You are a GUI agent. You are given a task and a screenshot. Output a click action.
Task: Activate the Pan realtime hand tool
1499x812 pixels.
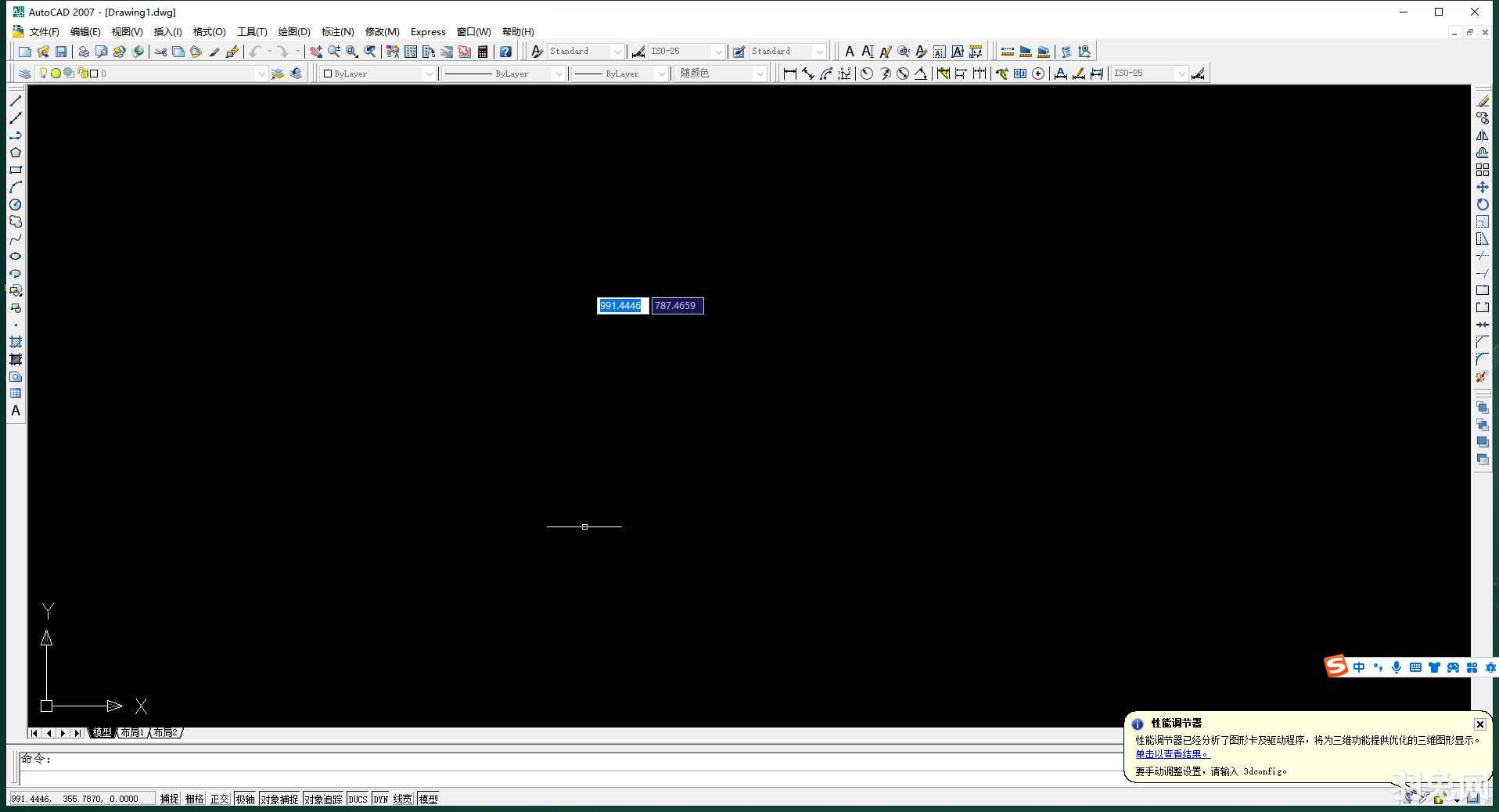[x=315, y=52]
